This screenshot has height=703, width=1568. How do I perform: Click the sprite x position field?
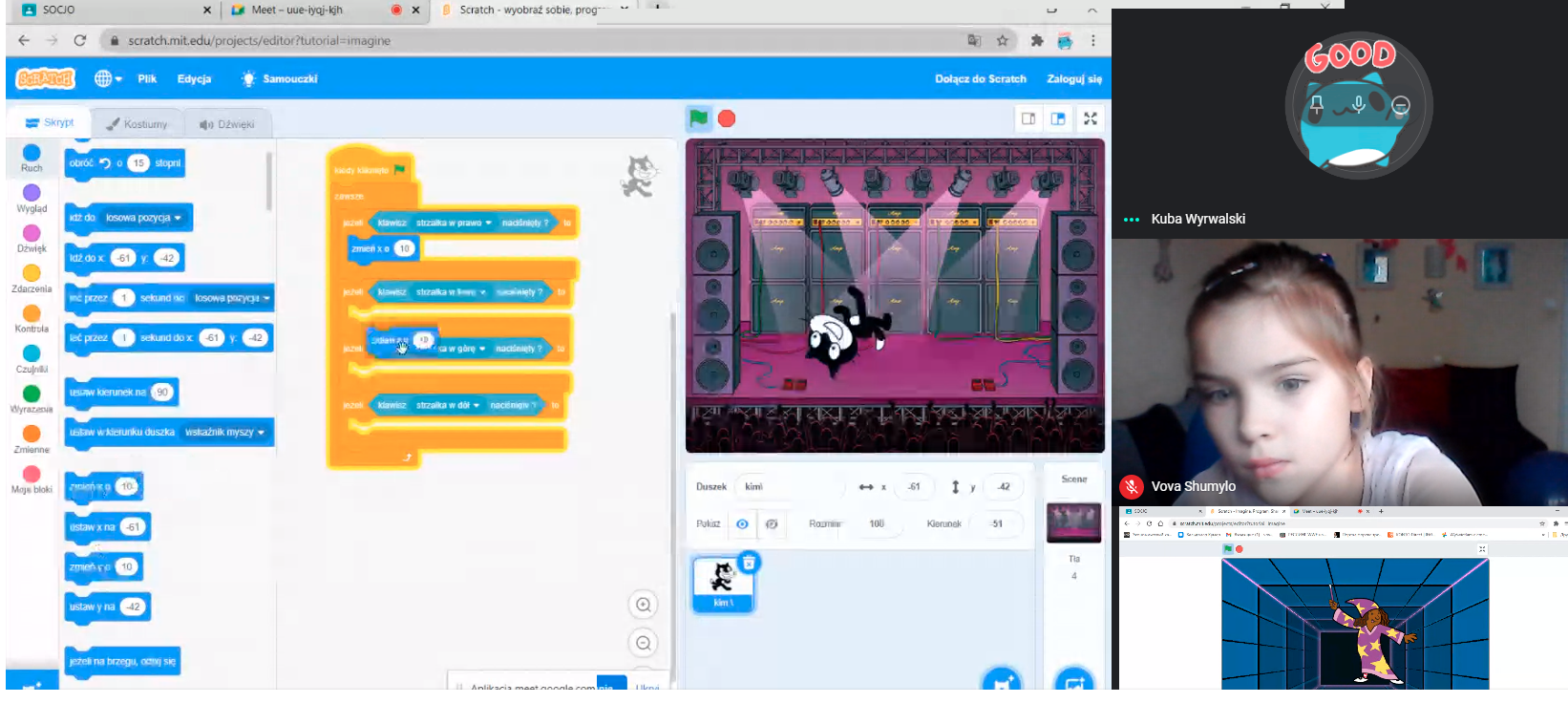913,486
